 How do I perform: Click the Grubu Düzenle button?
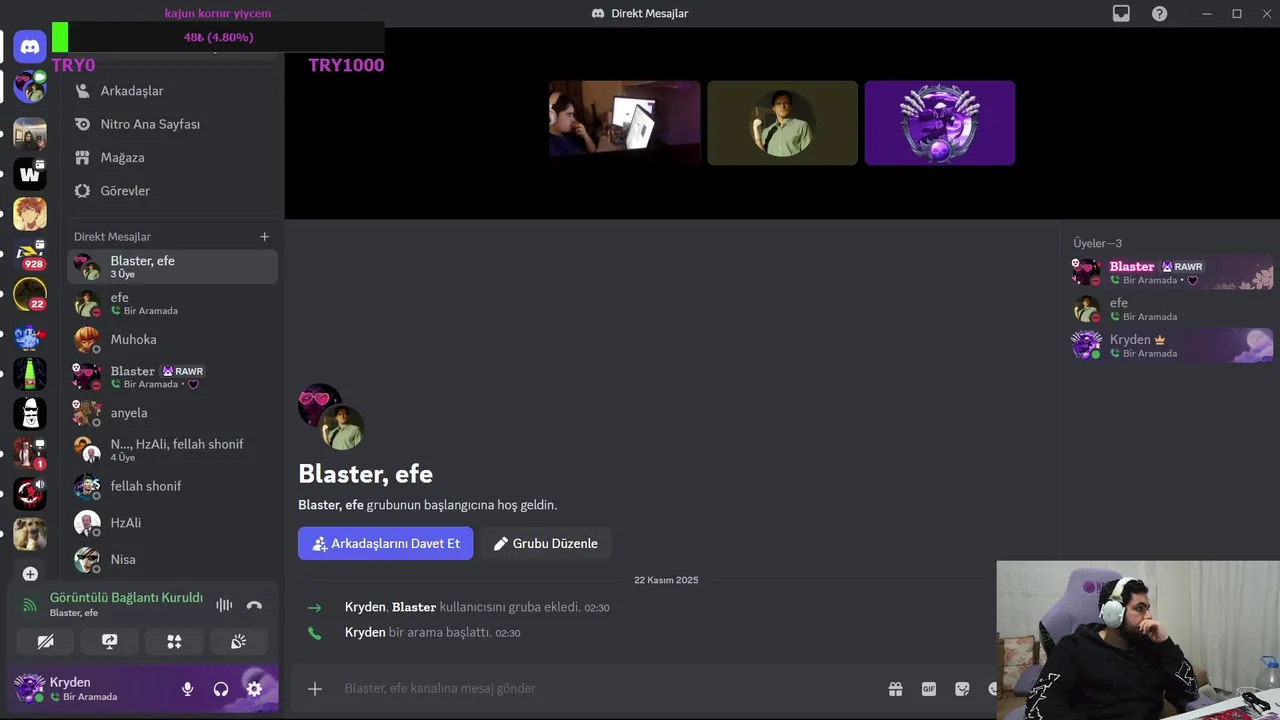point(545,543)
